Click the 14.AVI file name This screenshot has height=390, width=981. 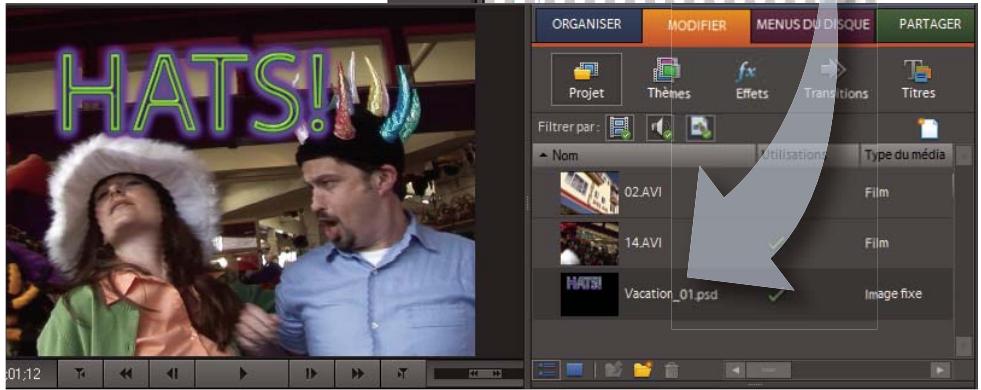(643, 243)
